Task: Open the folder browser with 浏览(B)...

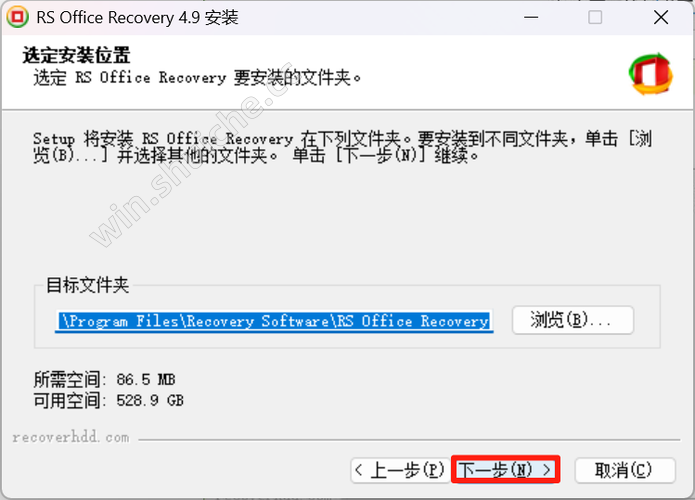Action: click(x=573, y=320)
